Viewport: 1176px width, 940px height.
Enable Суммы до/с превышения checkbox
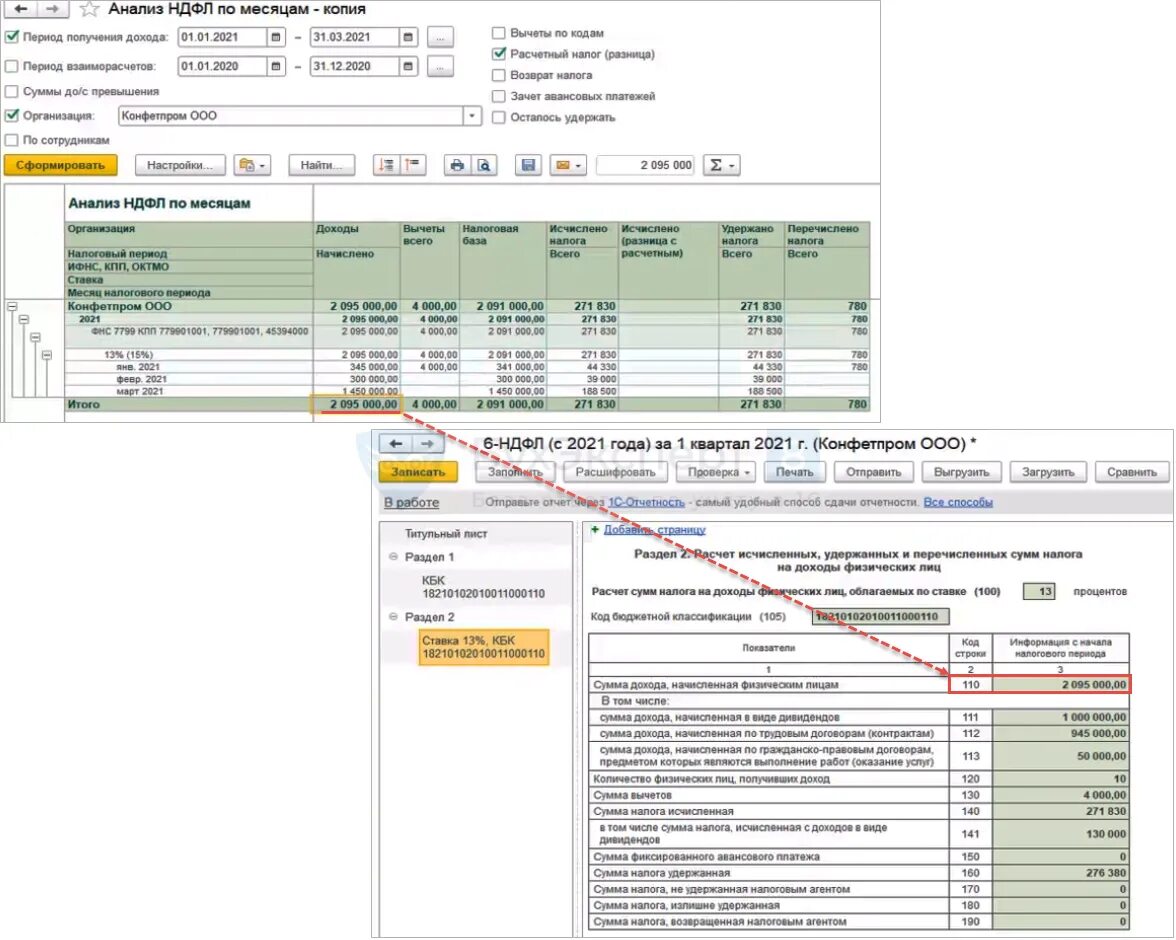point(11,92)
